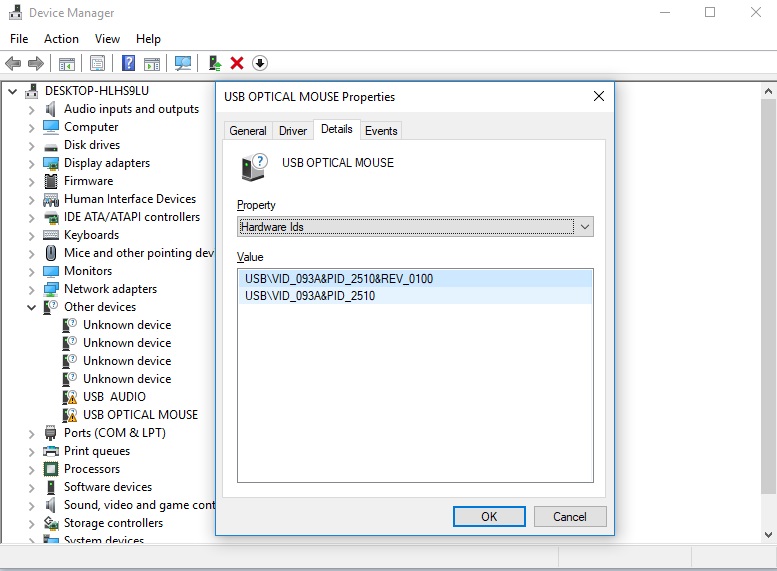This screenshot has width=777, height=571.
Task: Select the Details tab
Action: pyautogui.click(x=336, y=129)
